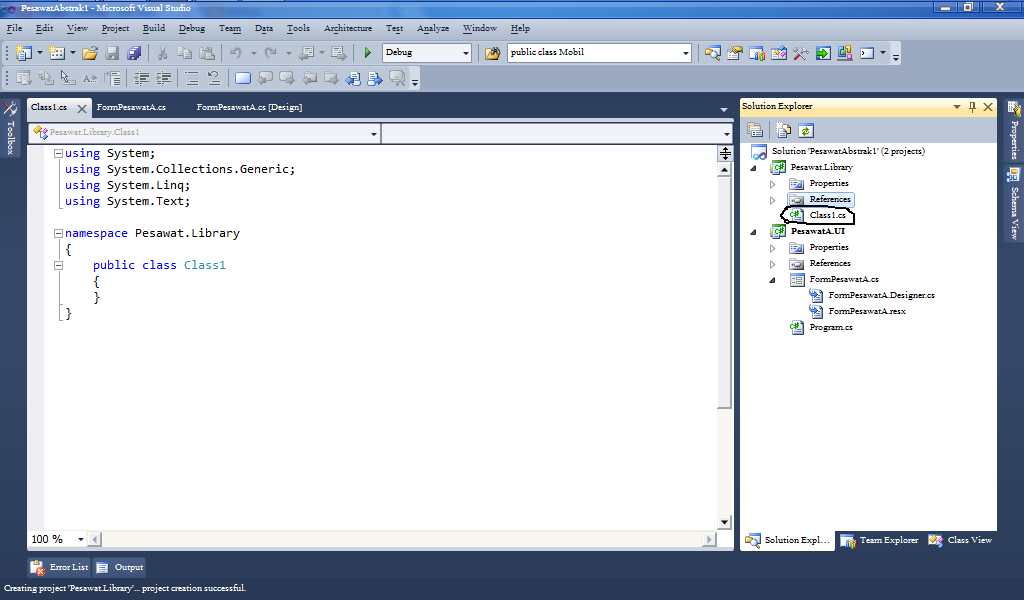Collapse the Pesawat.Library project node
Image resolution: width=1024 pixels, height=600 pixels.
[754, 168]
